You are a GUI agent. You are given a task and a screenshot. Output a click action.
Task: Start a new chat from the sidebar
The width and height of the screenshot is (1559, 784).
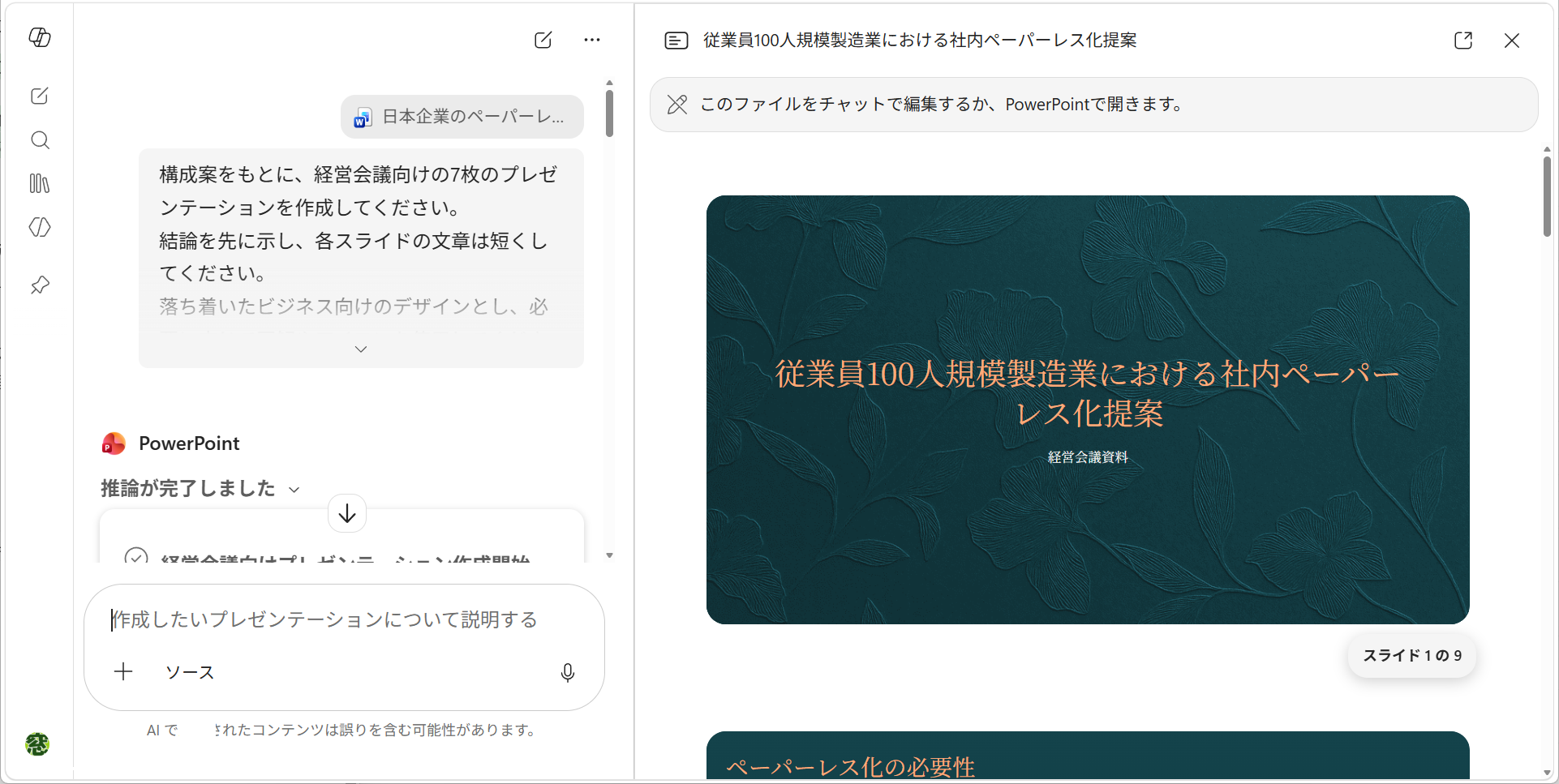coord(40,96)
